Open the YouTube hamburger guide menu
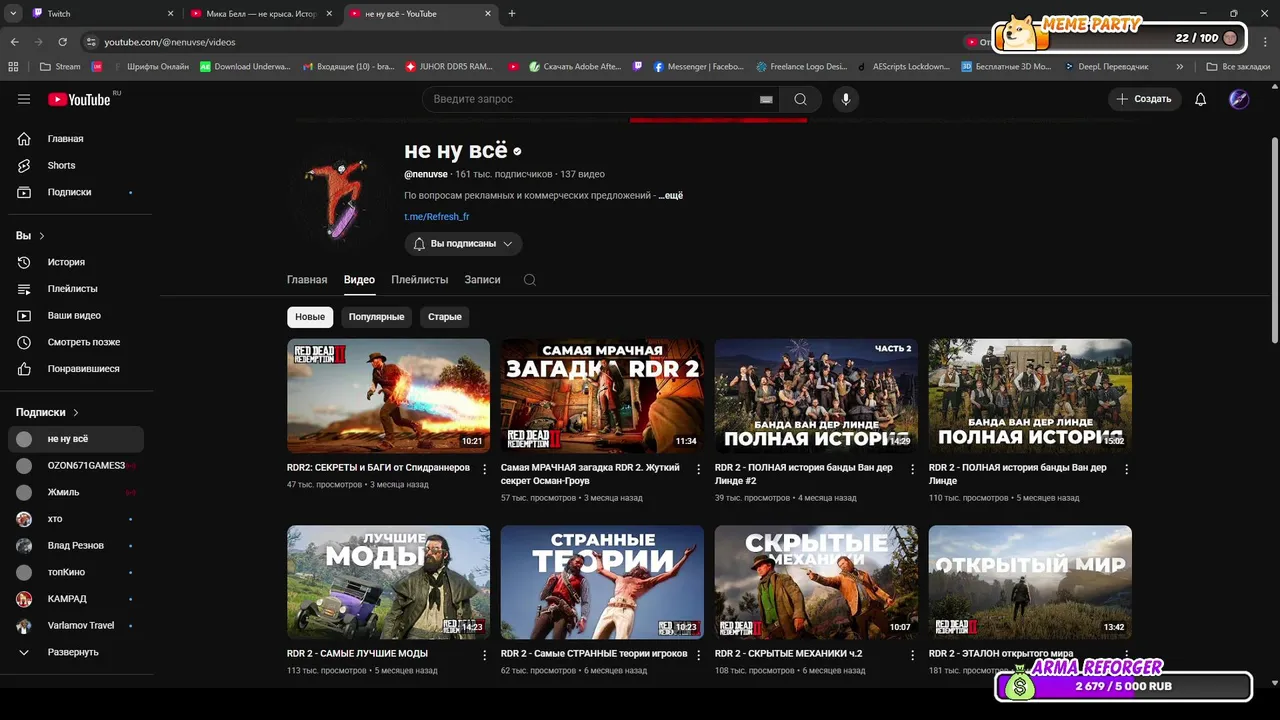1280x720 pixels. pos(24,99)
